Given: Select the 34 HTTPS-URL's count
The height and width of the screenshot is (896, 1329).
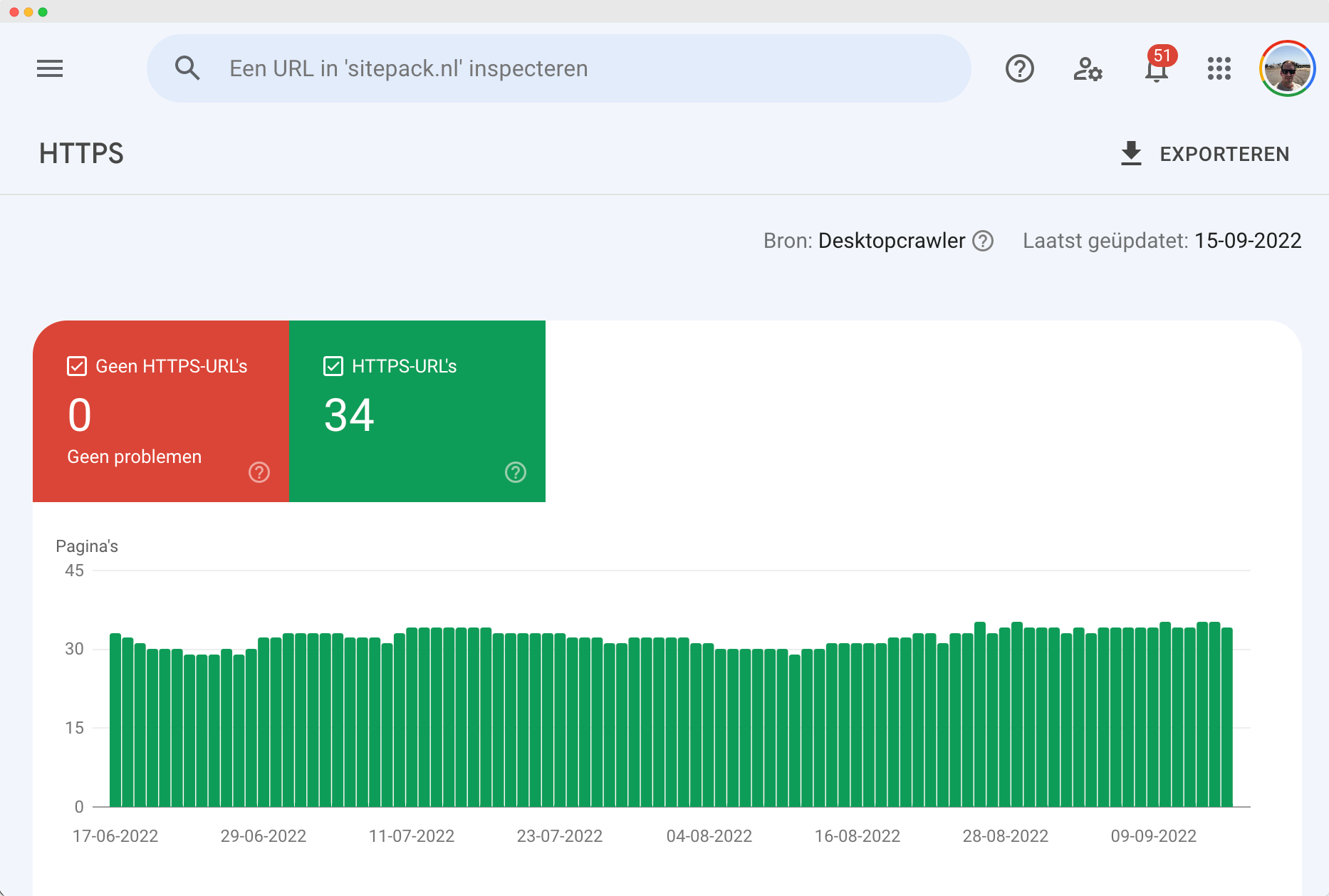Looking at the screenshot, I should coord(349,415).
